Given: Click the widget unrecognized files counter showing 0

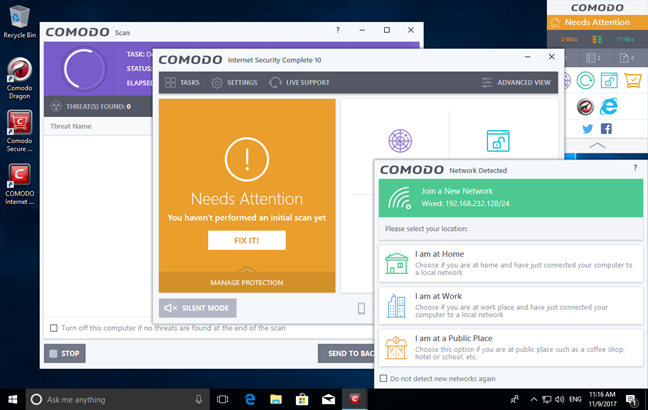Looking at the screenshot, I should 627,58.
